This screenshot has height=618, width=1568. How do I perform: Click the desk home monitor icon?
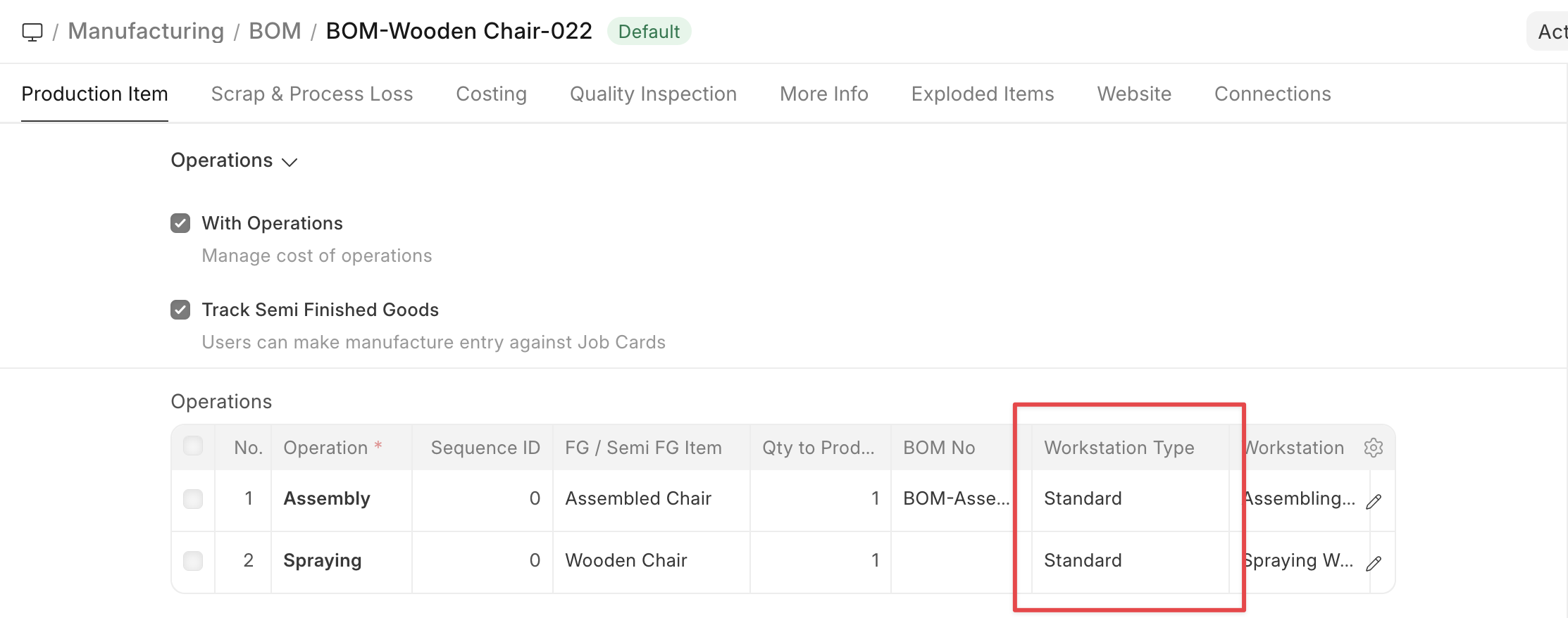point(32,32)
